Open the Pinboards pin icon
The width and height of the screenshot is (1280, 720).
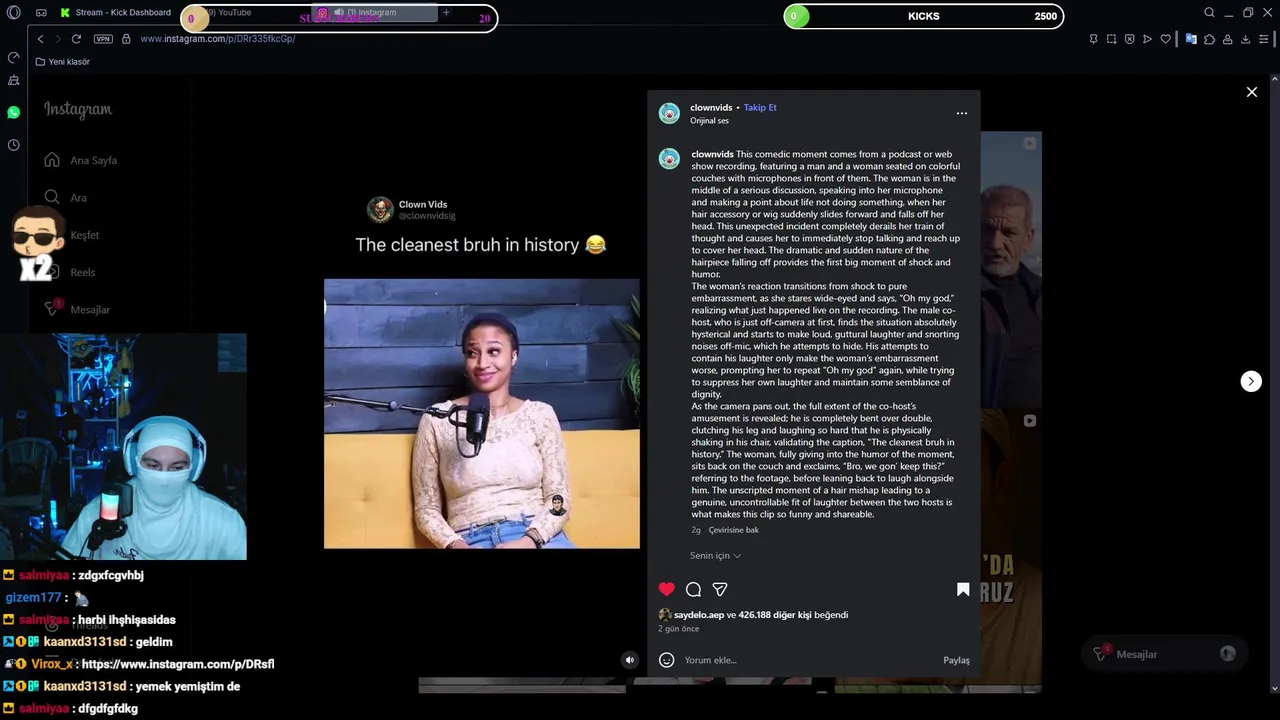tap(1093, 39)
